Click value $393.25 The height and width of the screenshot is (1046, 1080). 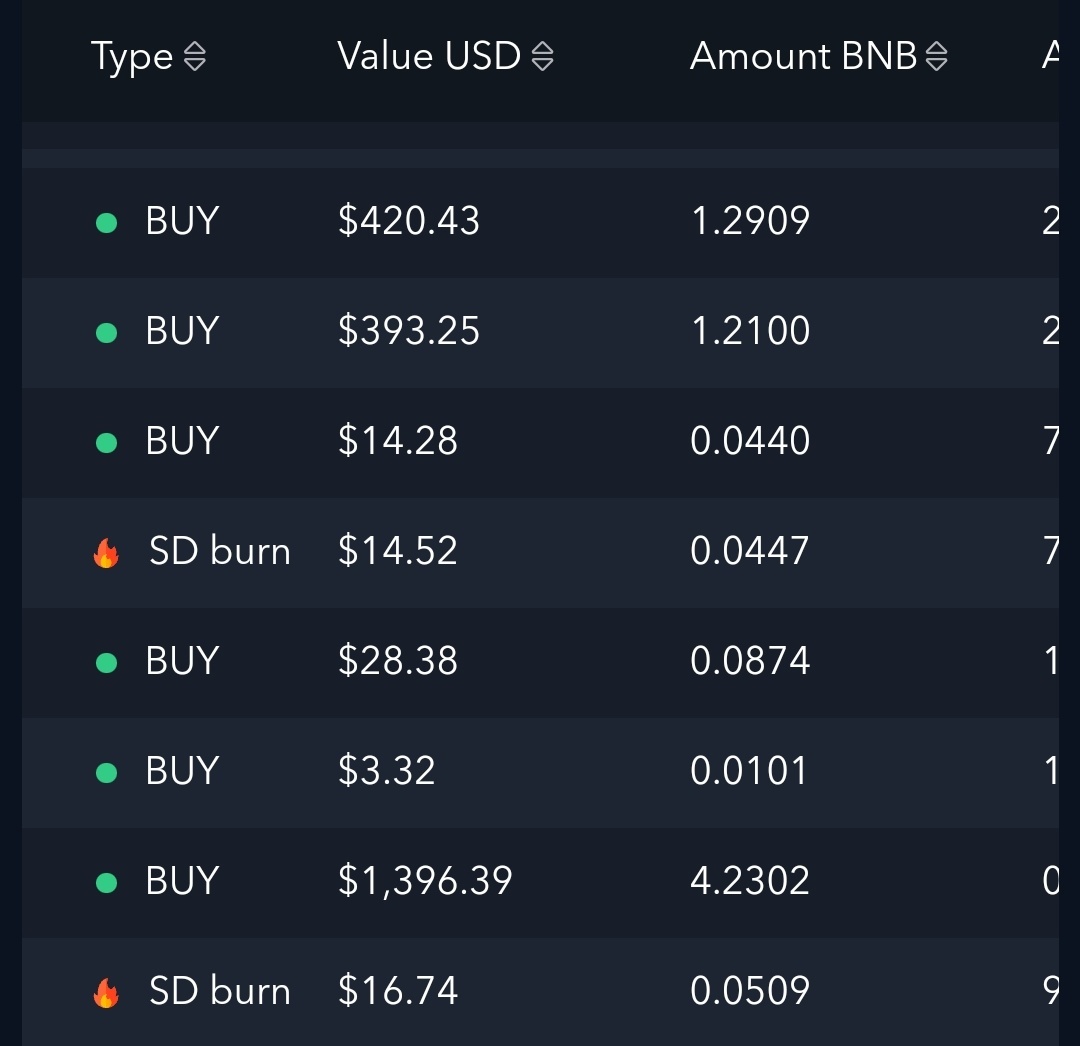point(408,331)
